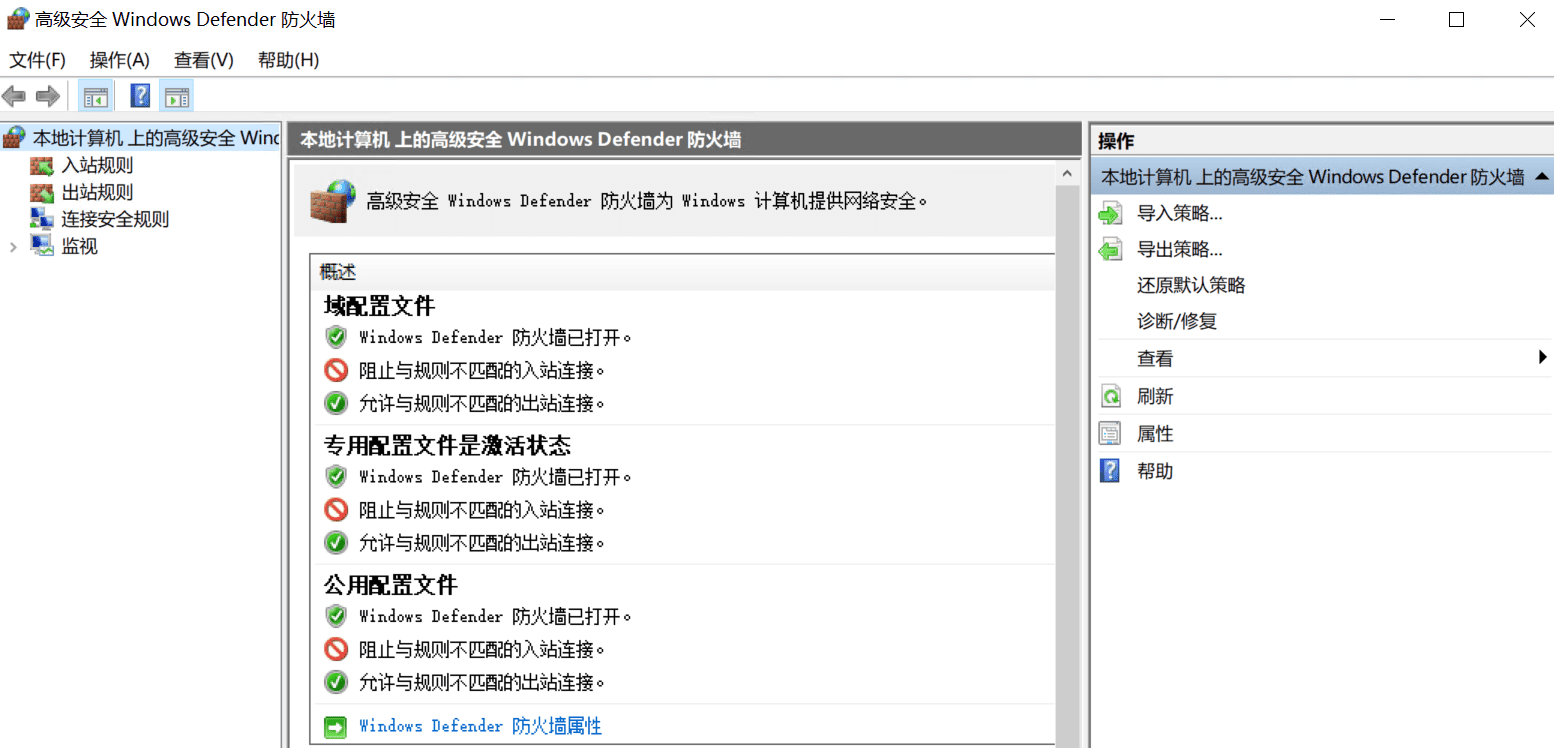This screenshot has width=1554, height=748.
Task: Click 属性 action text
Action: coord(1155,434)
